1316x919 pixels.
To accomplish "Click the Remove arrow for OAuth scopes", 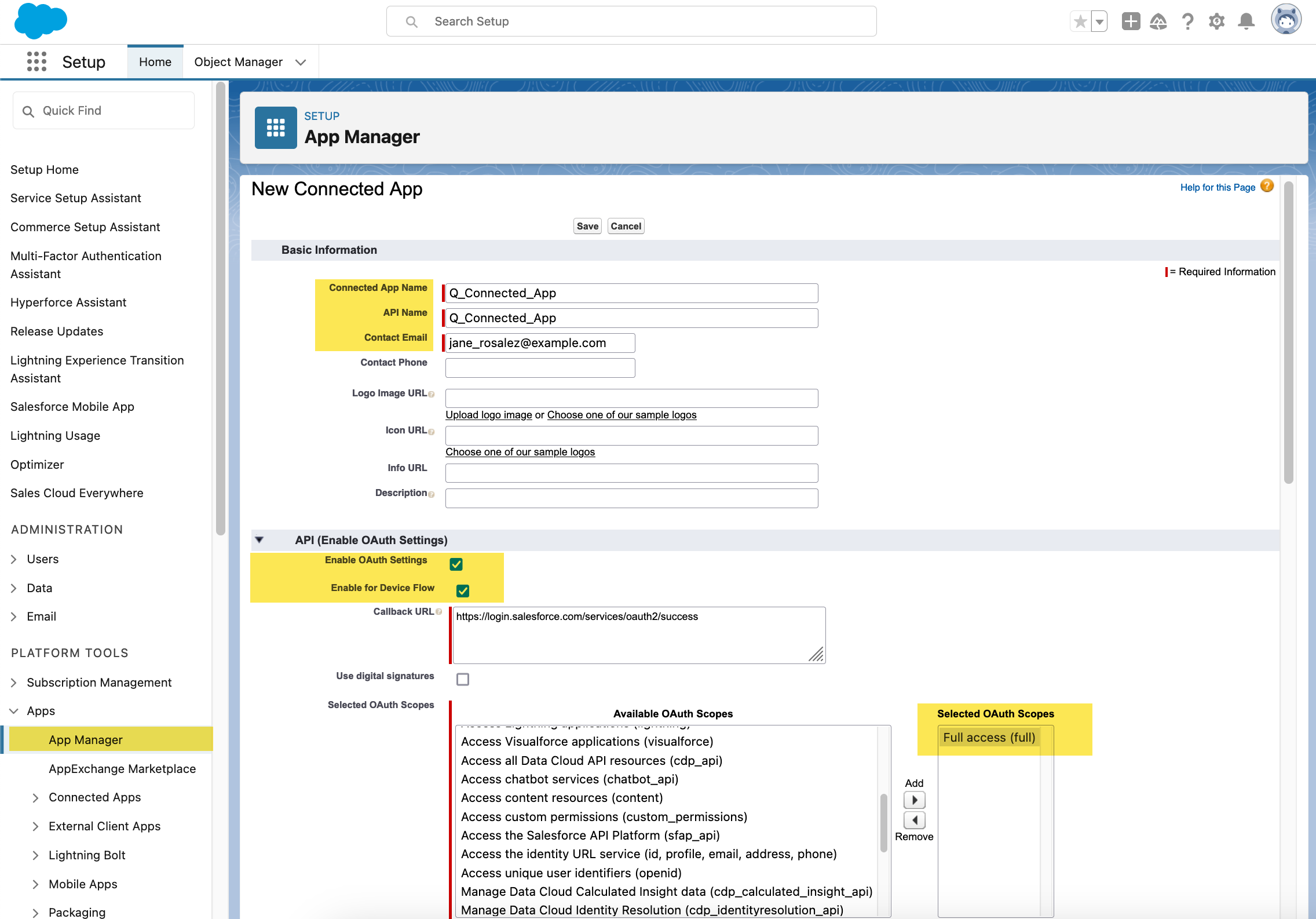I will pos(914,820).
